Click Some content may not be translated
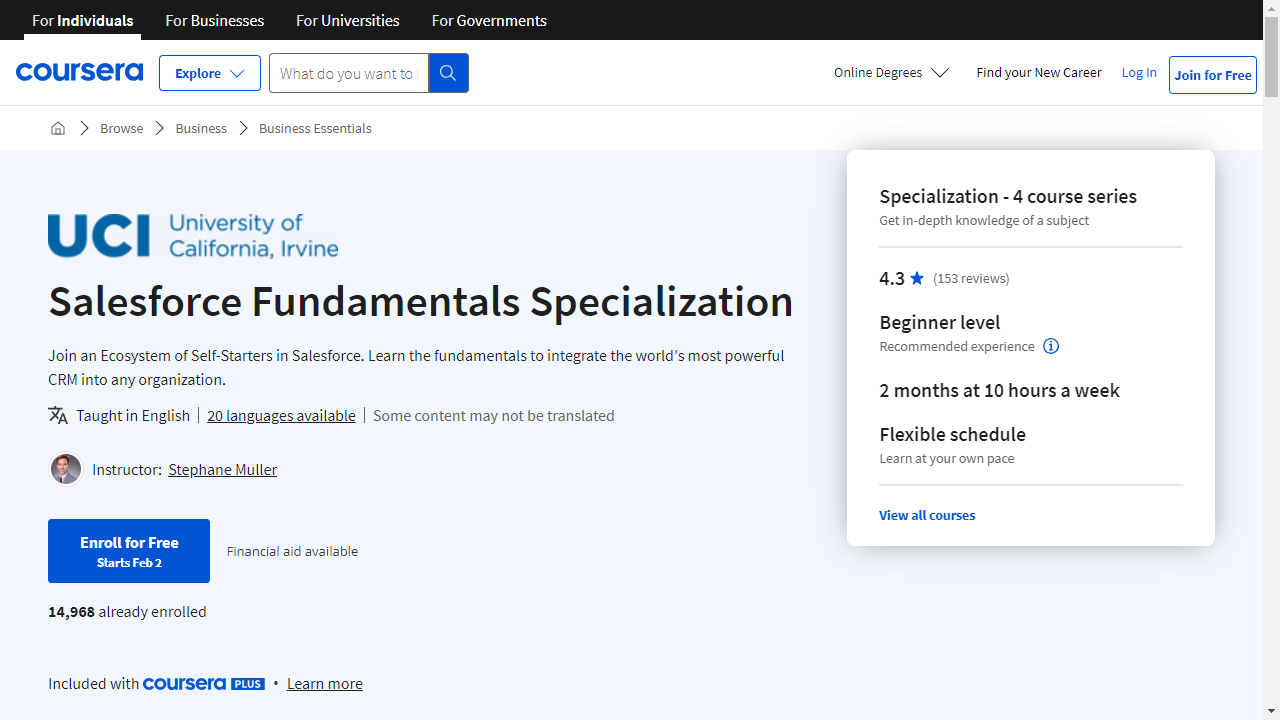1280x720 pixels. [x=494, y=415]
